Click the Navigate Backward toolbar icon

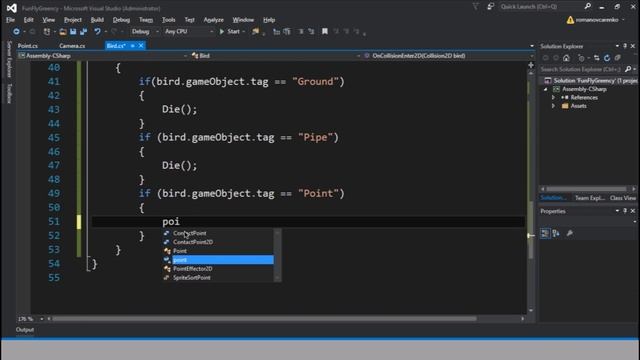pos(16,31)
